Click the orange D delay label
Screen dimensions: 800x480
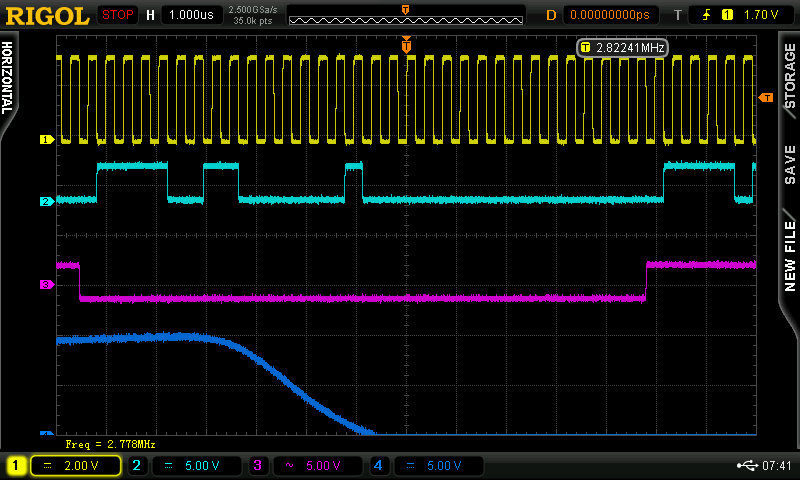tap(551, 15)
